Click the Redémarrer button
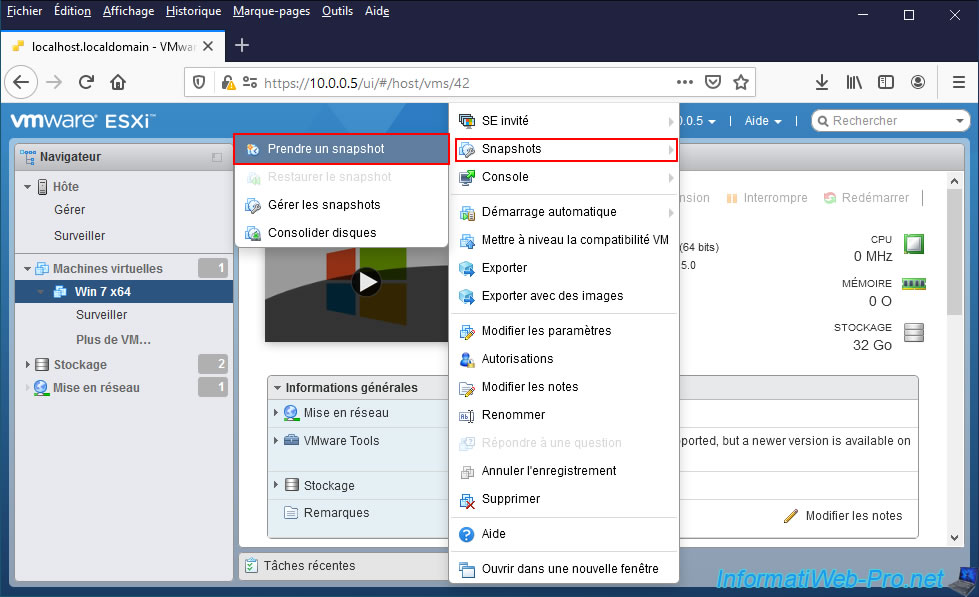This screenshot has height=597, width=979. (866, 198)
